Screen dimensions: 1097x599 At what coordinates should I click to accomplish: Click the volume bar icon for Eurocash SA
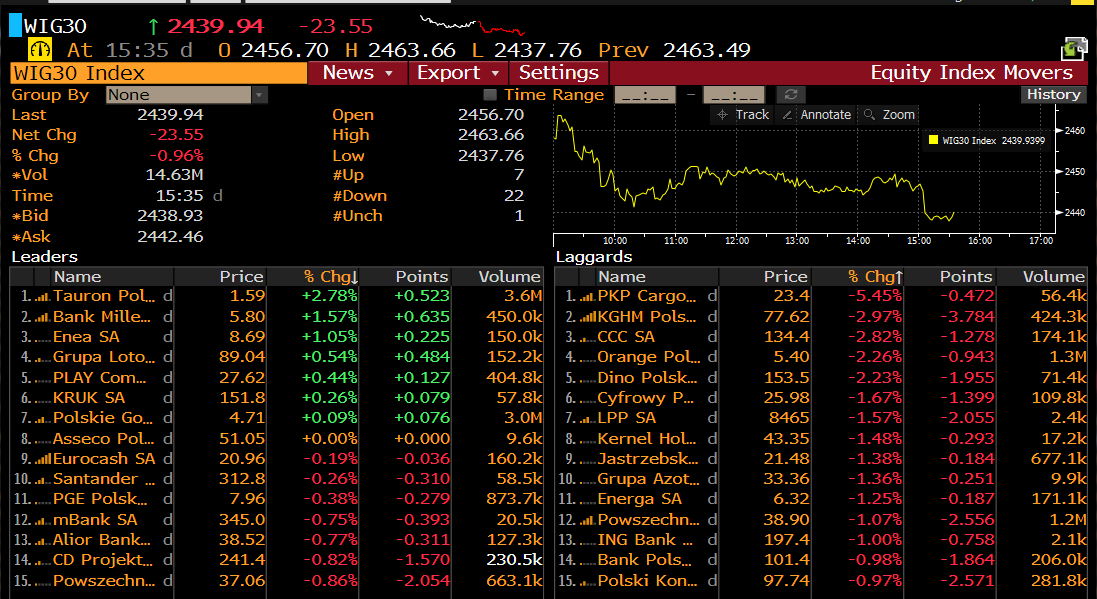pos(42,459)
